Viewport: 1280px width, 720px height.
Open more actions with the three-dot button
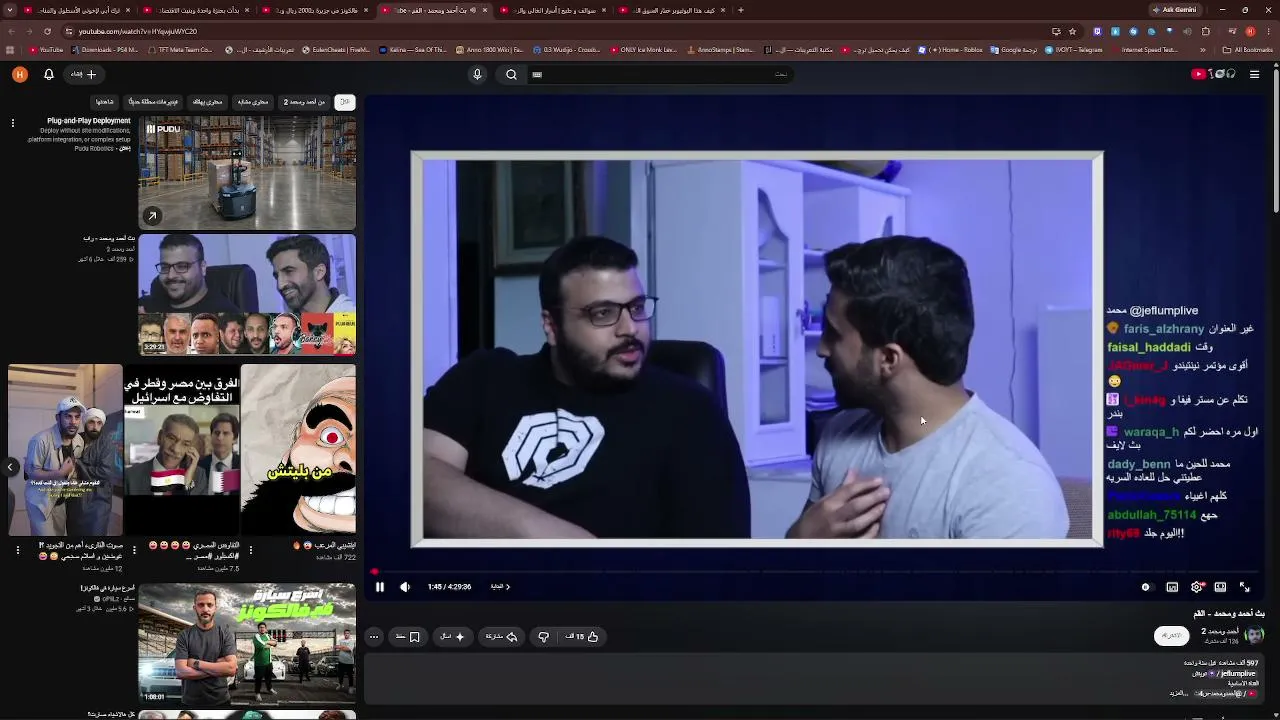coord(374,636)
